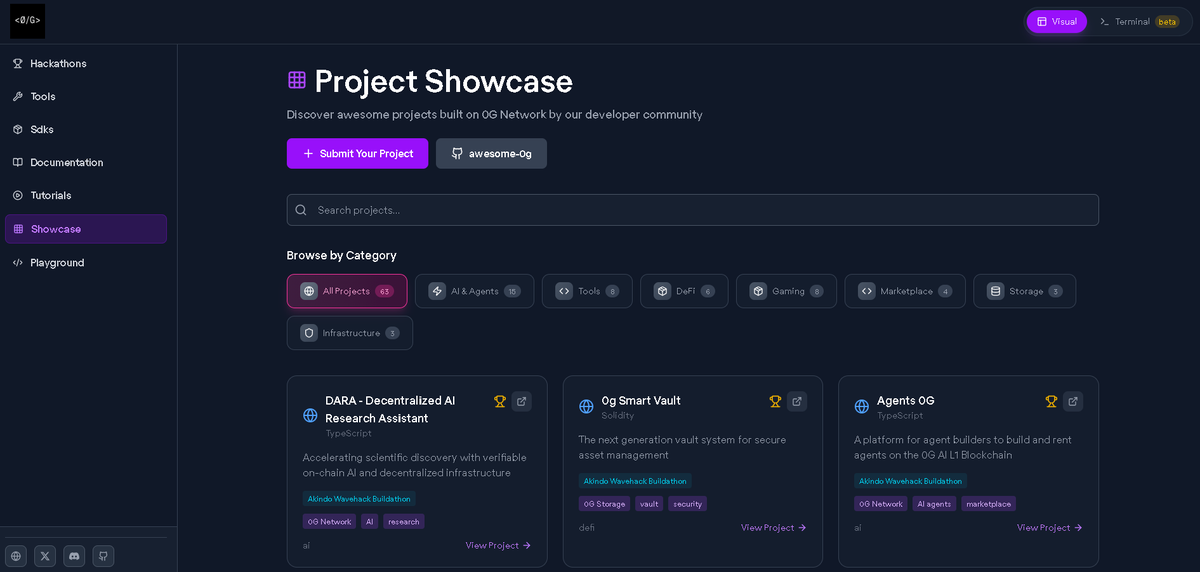Filter by Tools category chip
This screenshot has height=572, width=1200.
coord(587,291)
